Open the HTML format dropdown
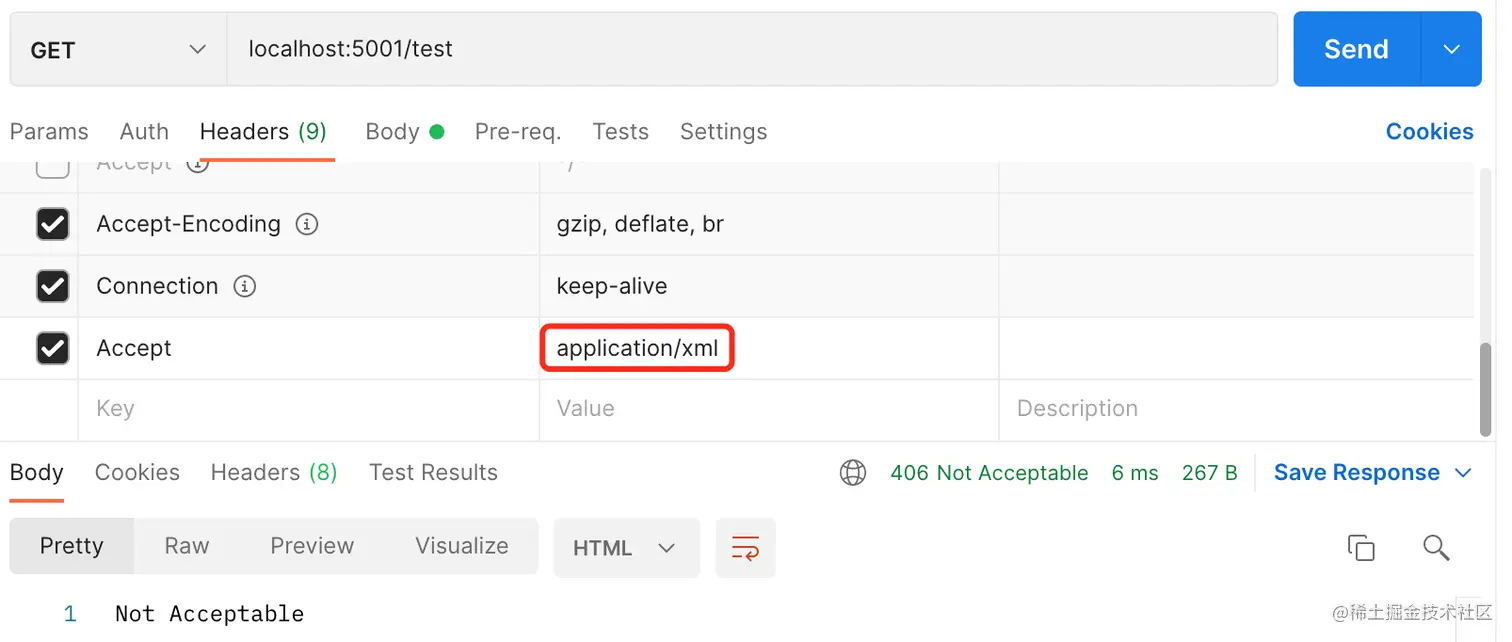This screenshot has width=1512, height=642. coord(626,547)
